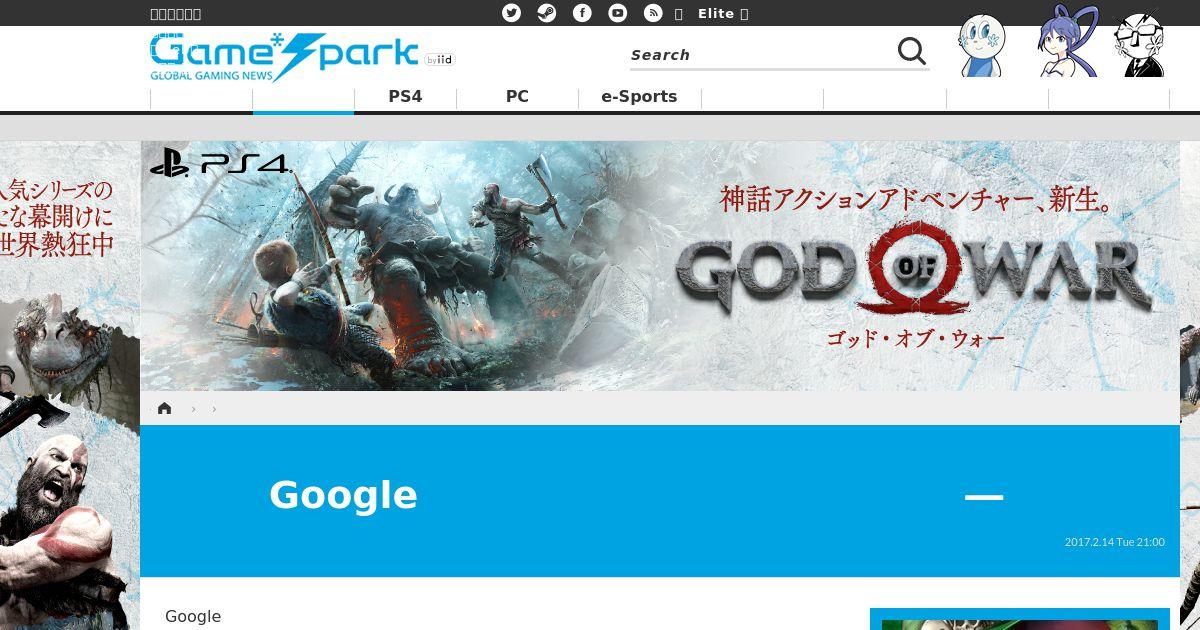
Task: Open the Steam icon in top bar
Action: [547, 13]
